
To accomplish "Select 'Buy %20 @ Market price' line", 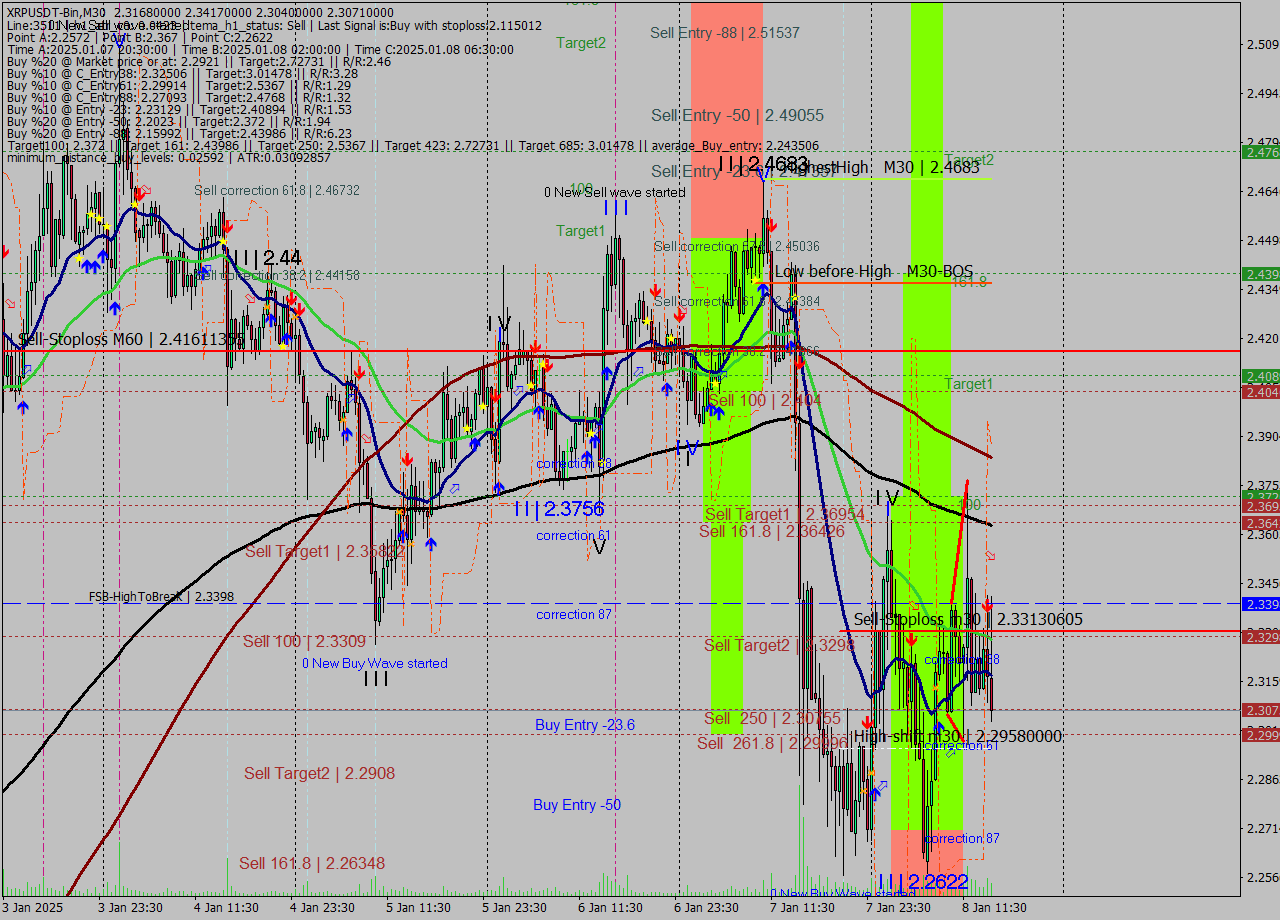I will coord(198,61).
